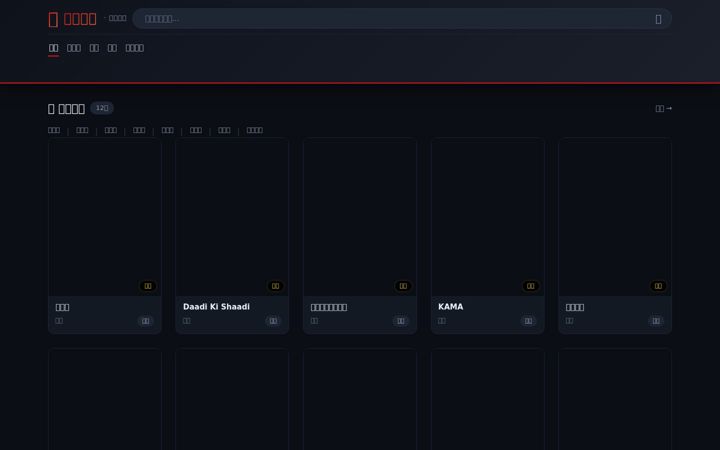The height and width of the screenshot is (450, 720).
Task: Click the yellow badge on KAMA poster
Action: click(x=530, y=286)
